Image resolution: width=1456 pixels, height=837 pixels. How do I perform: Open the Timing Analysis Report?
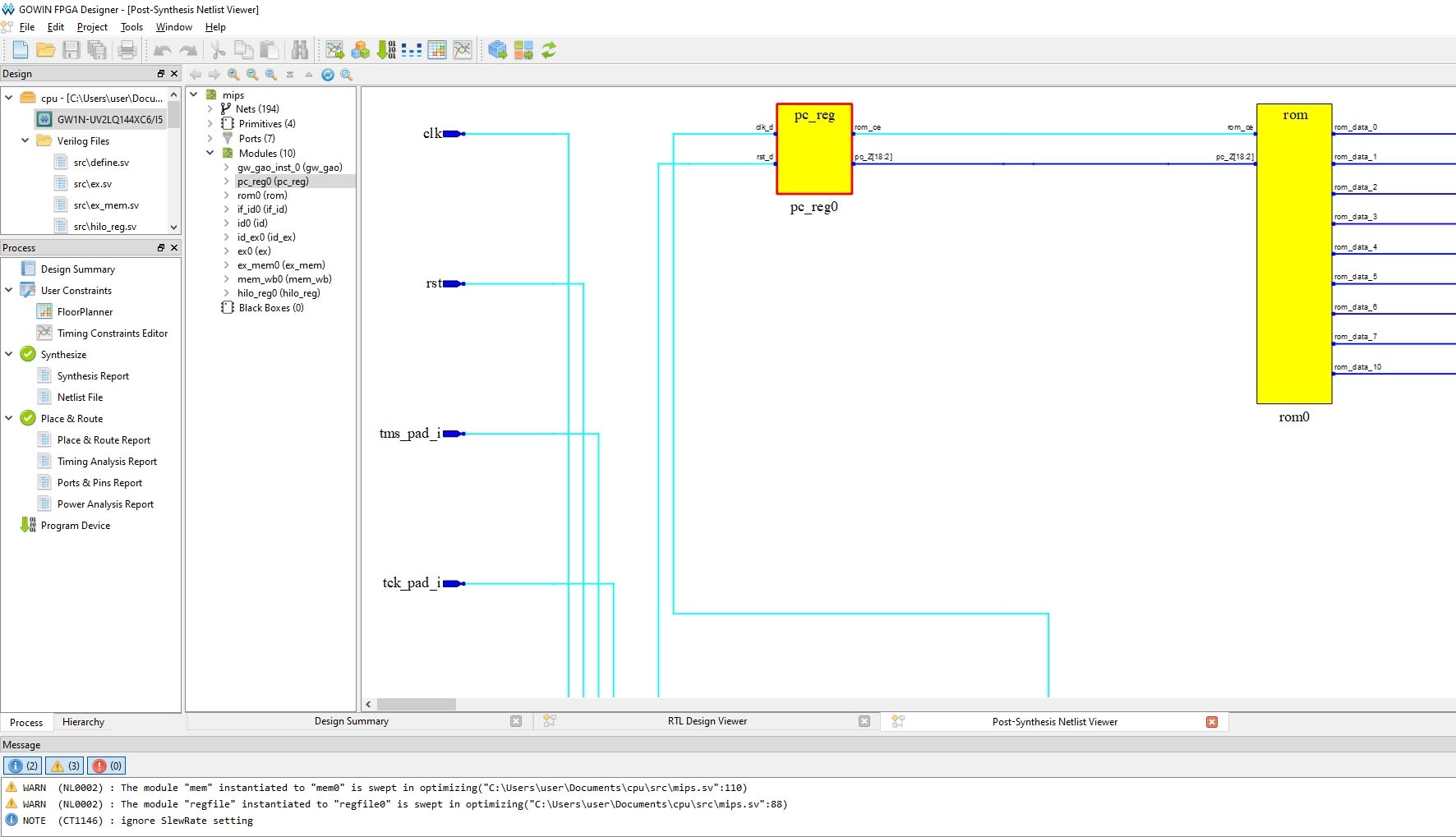coord(107,462)
